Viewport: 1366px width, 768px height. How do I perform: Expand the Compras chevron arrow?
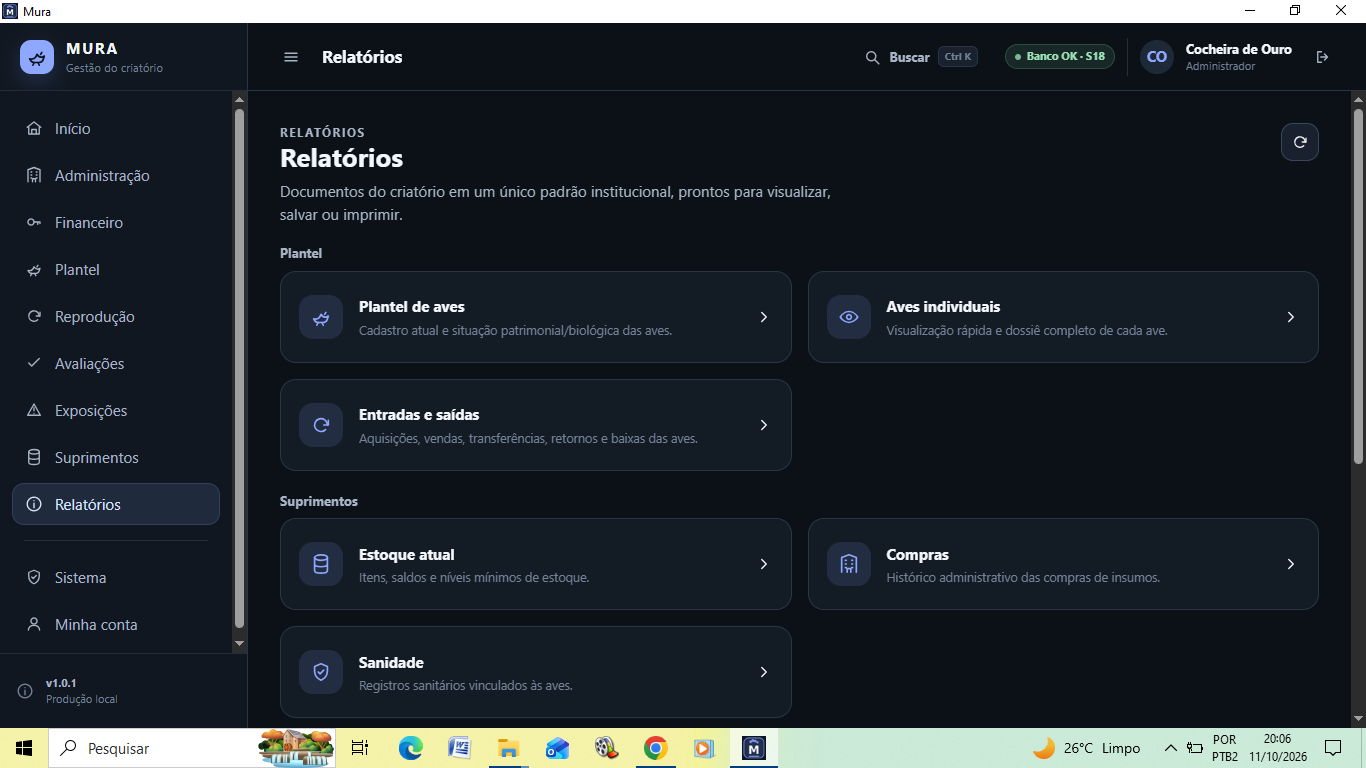[1291, 564]
